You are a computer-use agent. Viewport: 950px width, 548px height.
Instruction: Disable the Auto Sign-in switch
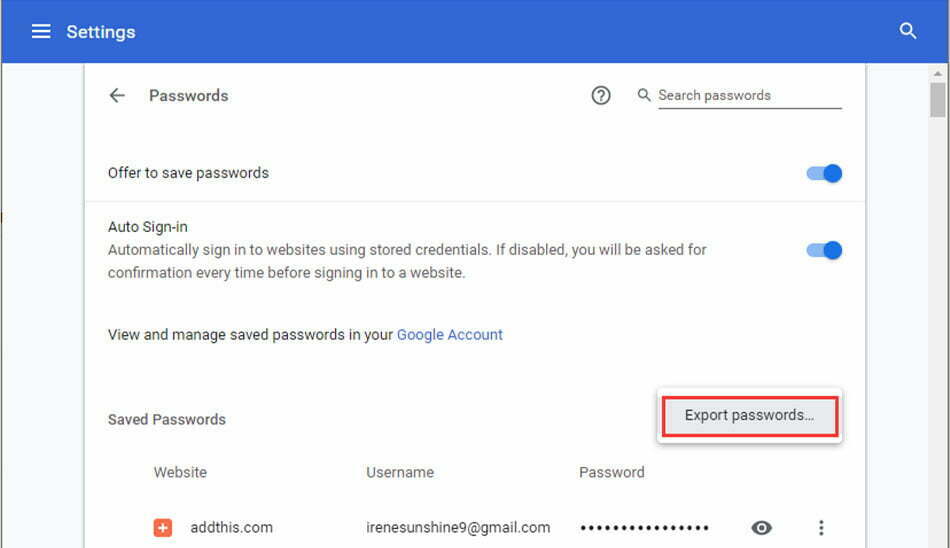point(824,250)
